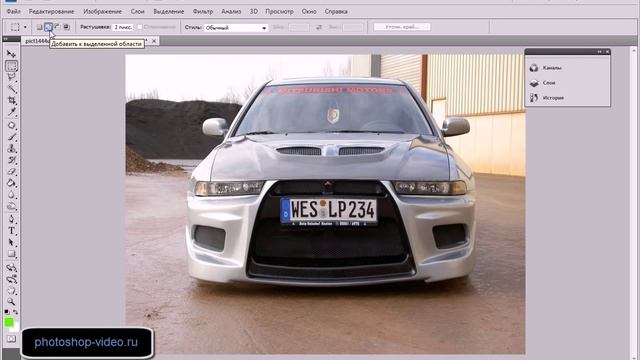This screenshot has width=640, height=360.
Task: Enable Add to selection mode
Action: click(48, 27)
